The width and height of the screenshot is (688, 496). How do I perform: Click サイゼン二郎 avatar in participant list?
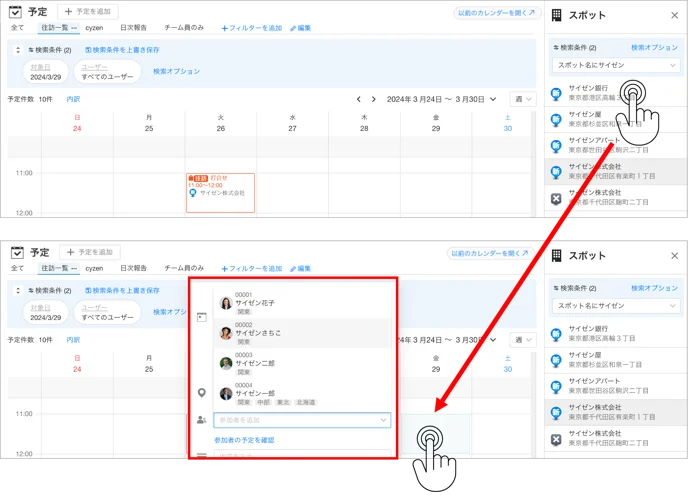pos(226,363)
